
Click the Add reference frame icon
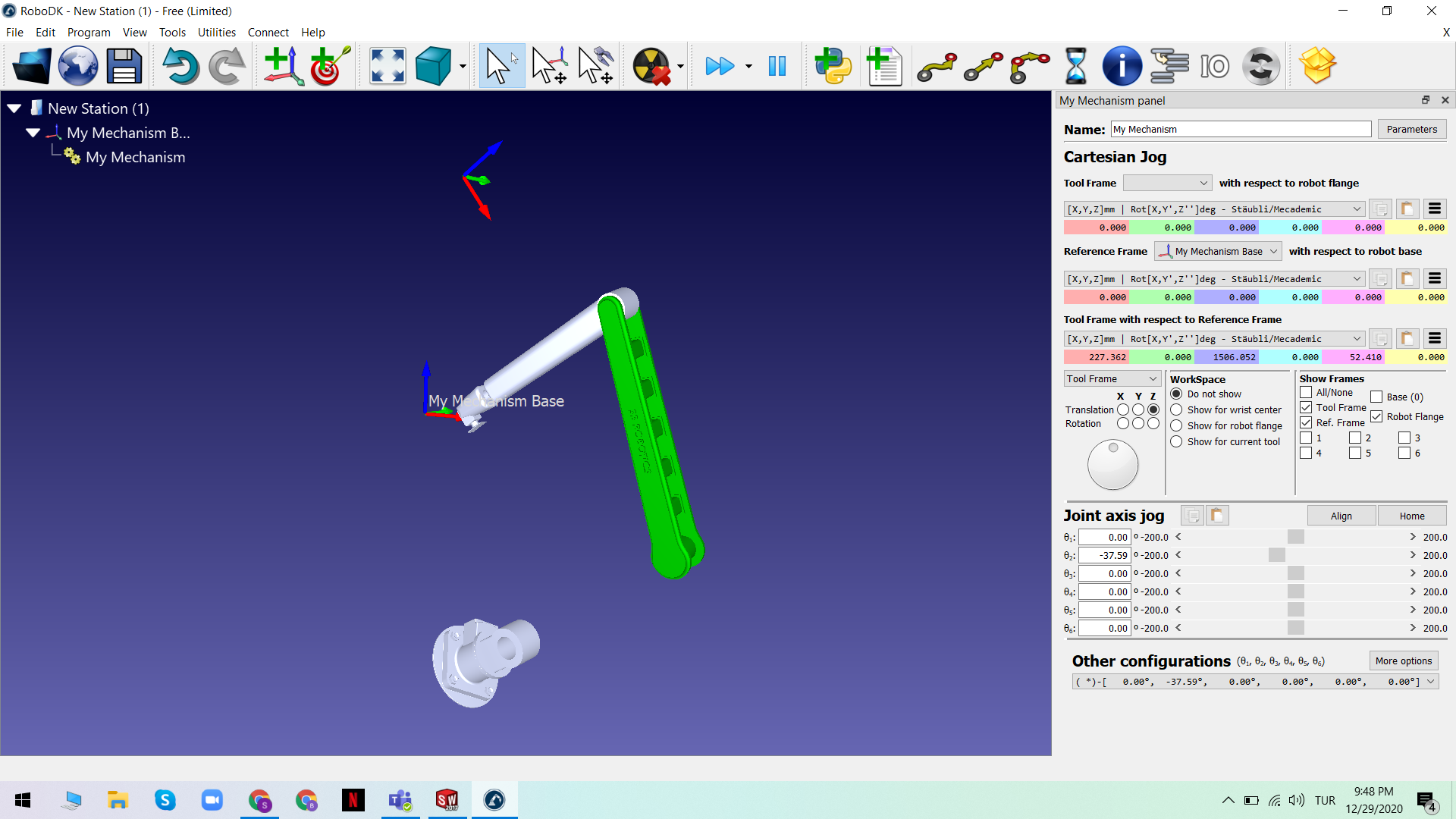pyautogui.click(x=284, y=66)
